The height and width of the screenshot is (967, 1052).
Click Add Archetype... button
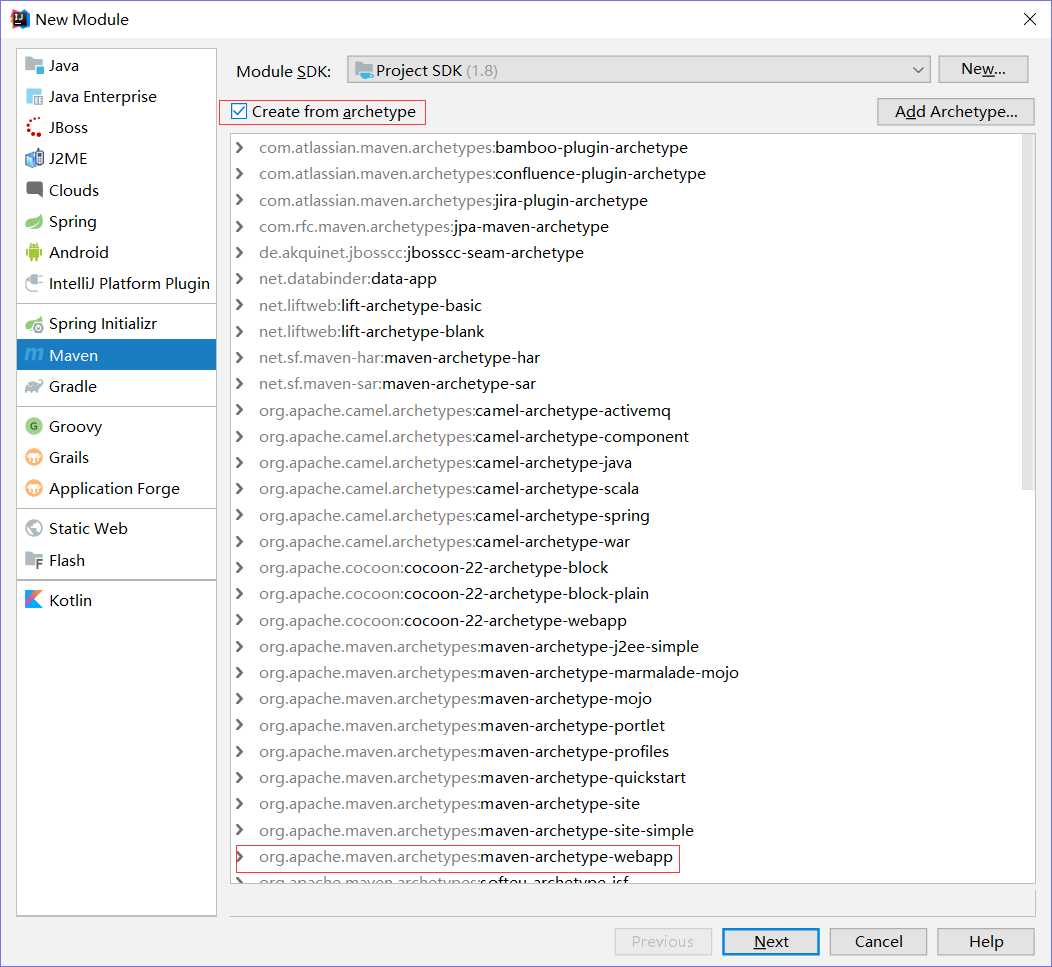[955, 111]
